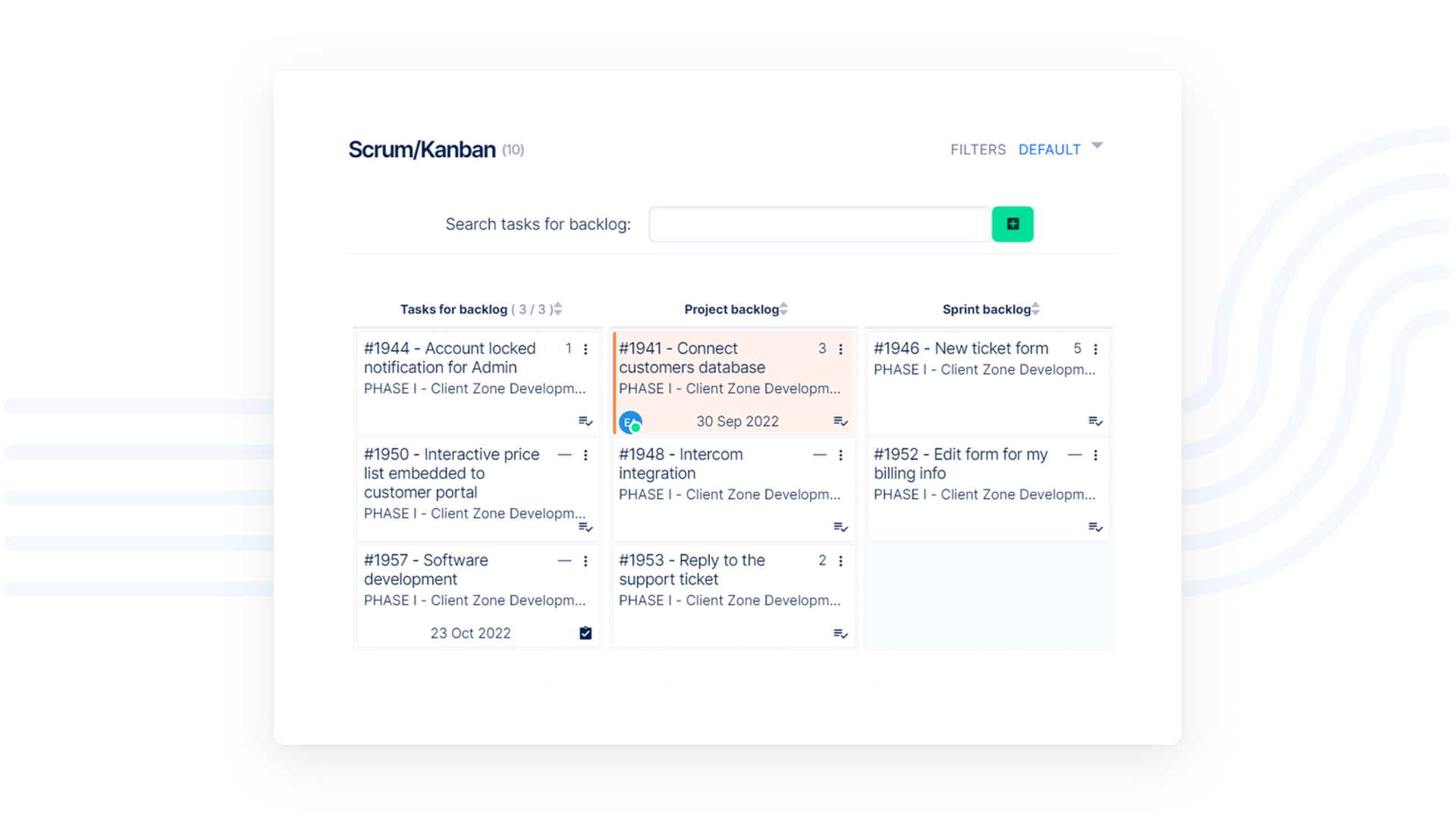Click checklist icon on task #1952
1456x816 pixels.
tap(1095, 527)
